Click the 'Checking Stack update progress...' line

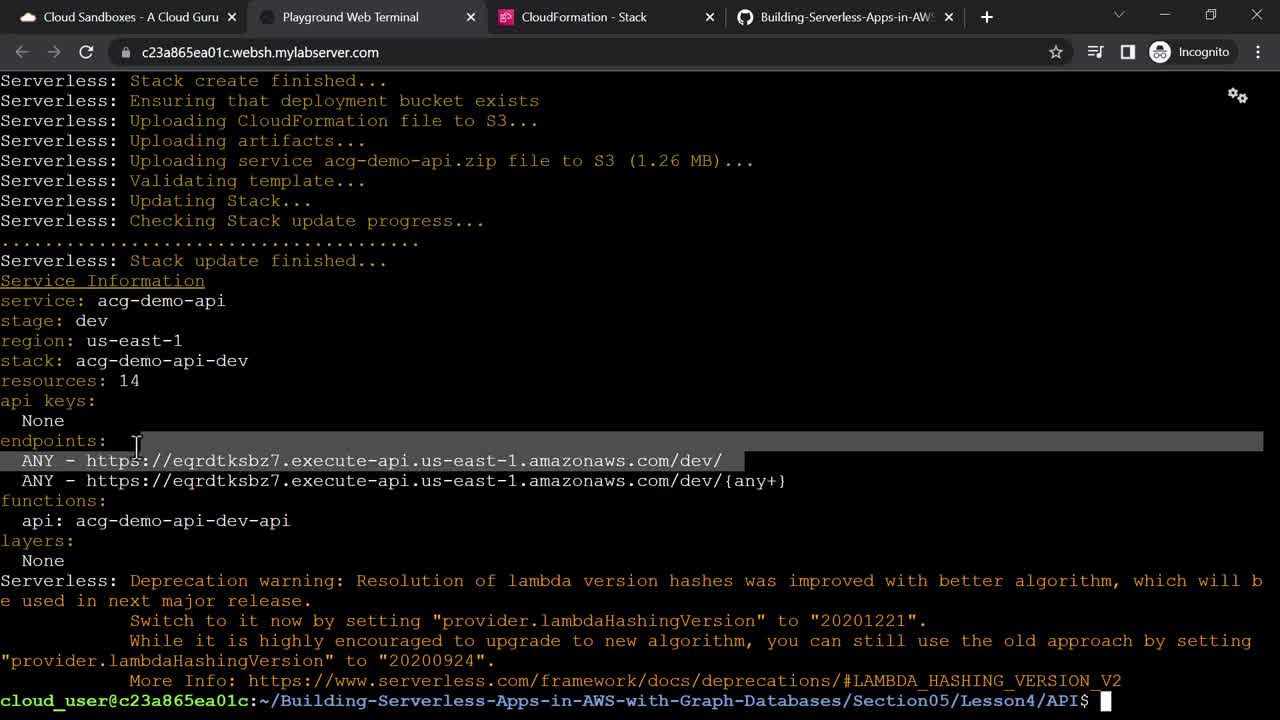tap(242, 221)
